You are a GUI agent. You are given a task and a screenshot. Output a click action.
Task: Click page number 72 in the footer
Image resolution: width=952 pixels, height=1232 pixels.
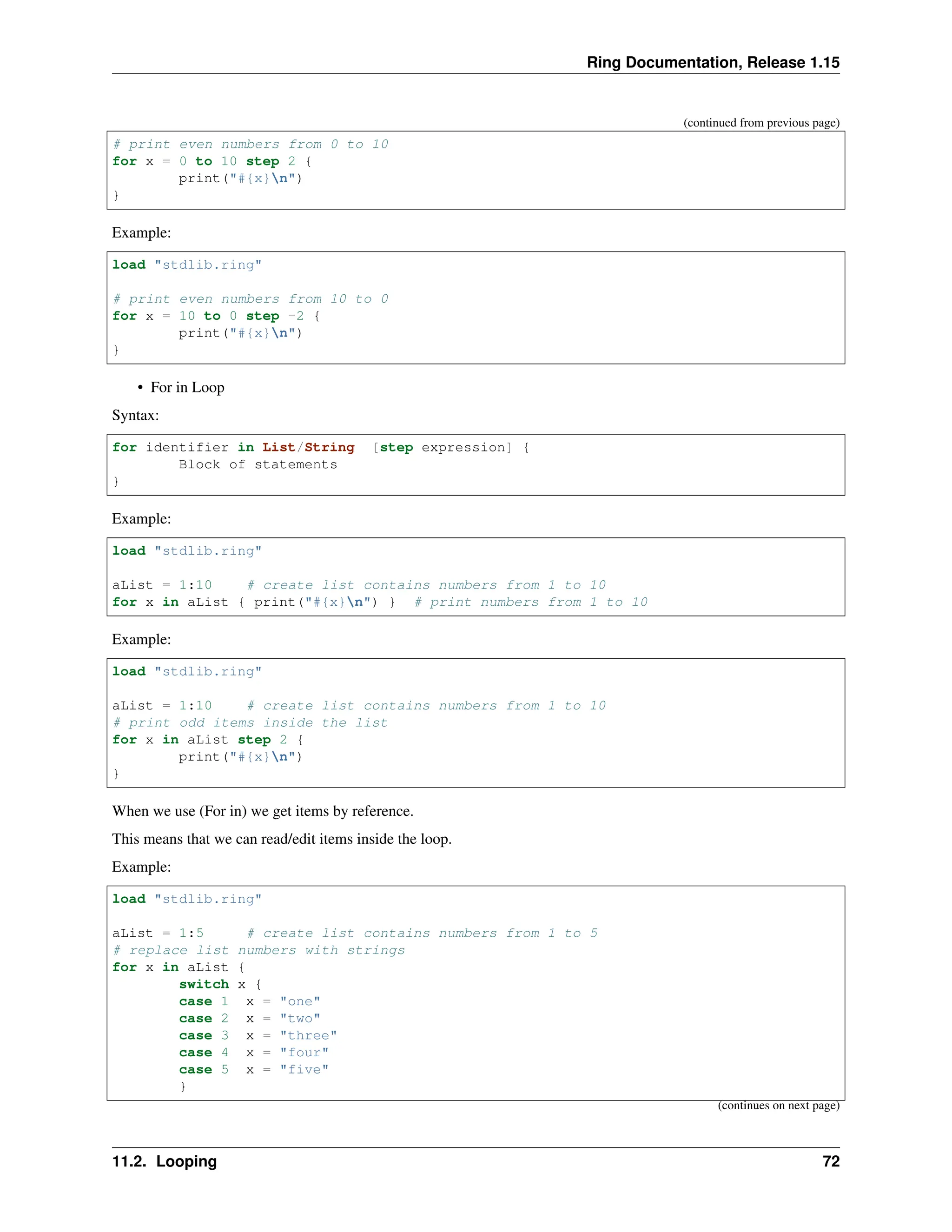coord(830,1161)
